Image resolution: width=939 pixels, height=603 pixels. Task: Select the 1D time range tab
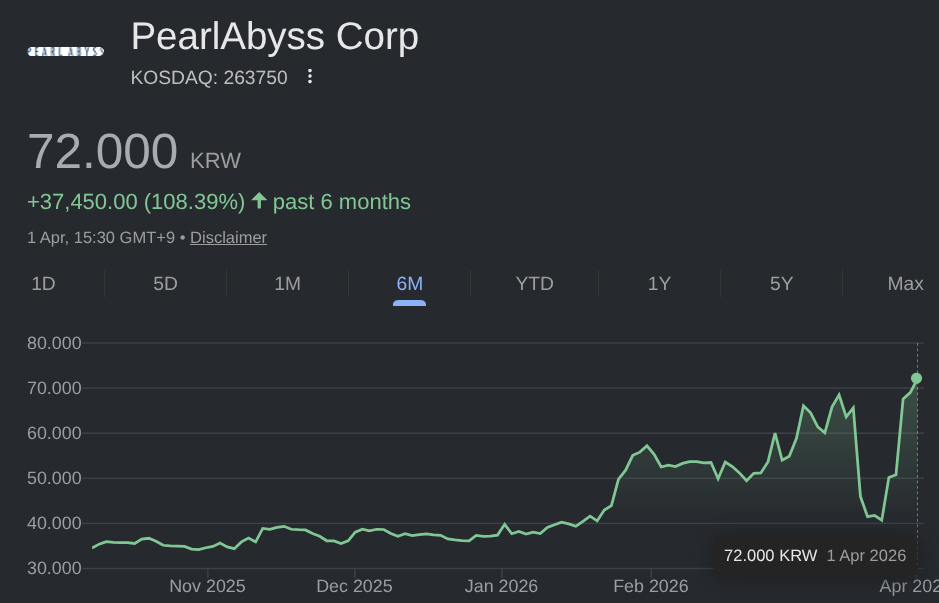pos(43,283)
